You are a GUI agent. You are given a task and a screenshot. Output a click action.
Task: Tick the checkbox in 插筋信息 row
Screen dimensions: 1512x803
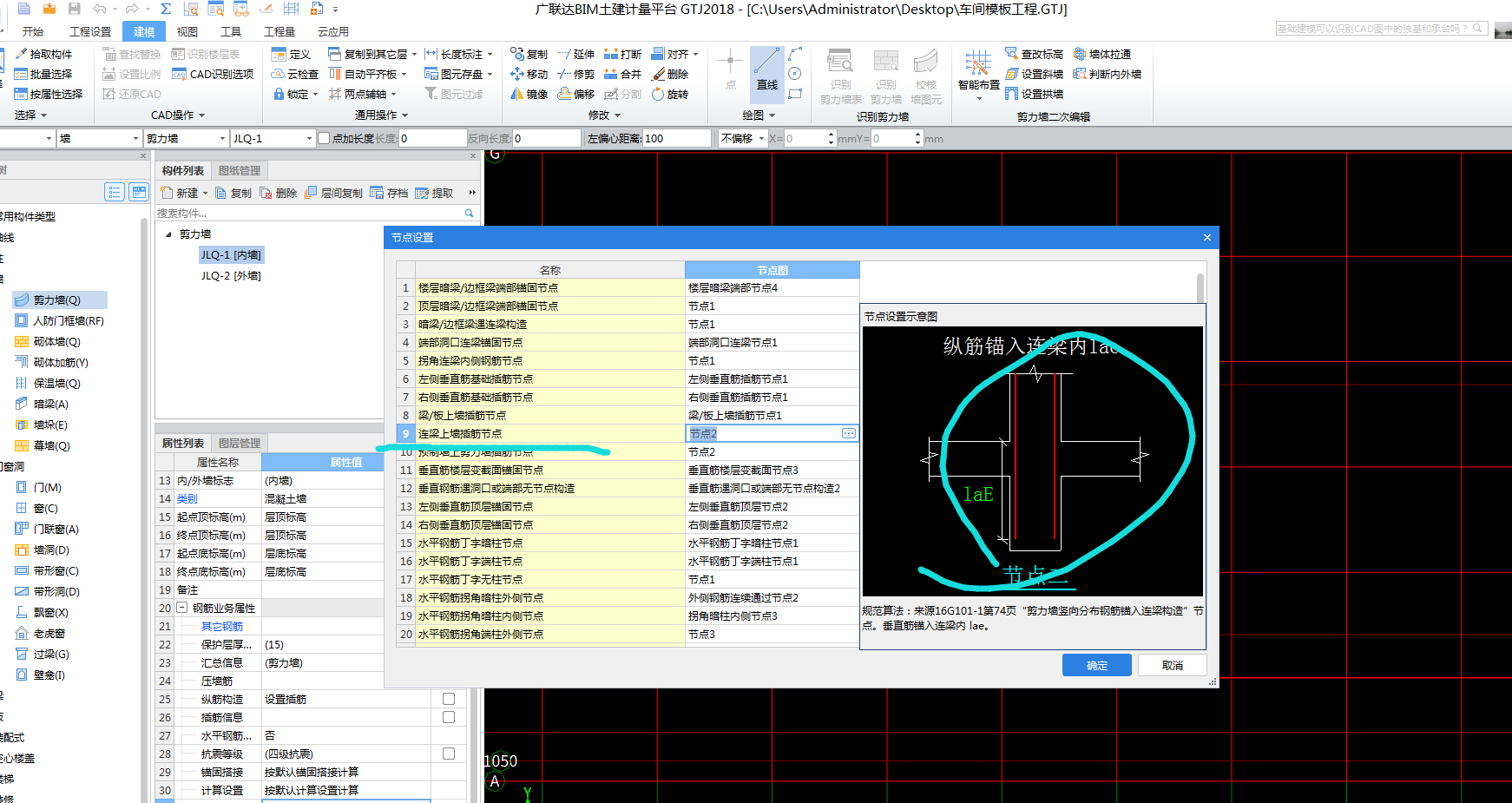point(449,717)
